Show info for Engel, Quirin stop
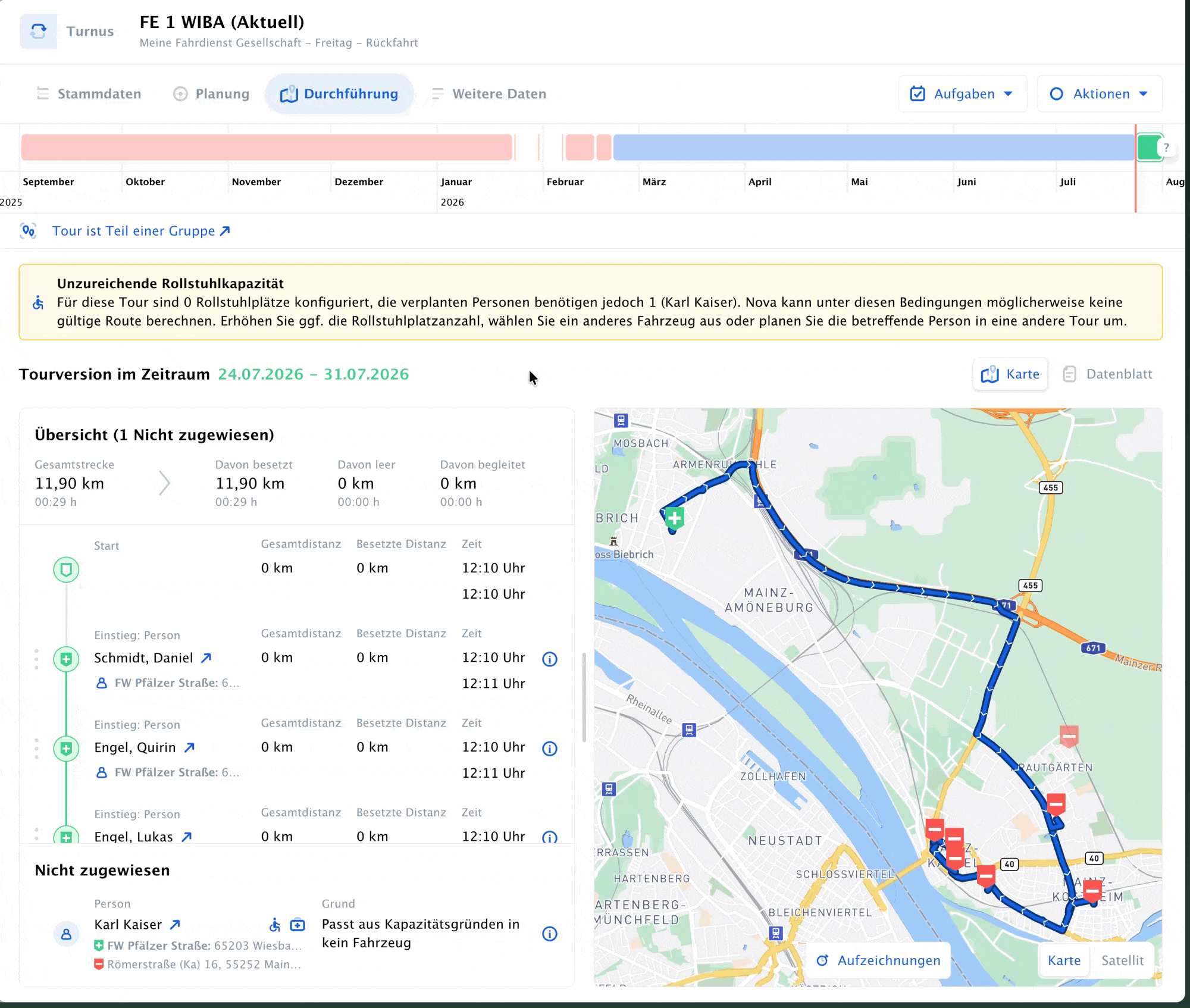This screenshot has width=1190, height=1008. (x=550, y=749)
